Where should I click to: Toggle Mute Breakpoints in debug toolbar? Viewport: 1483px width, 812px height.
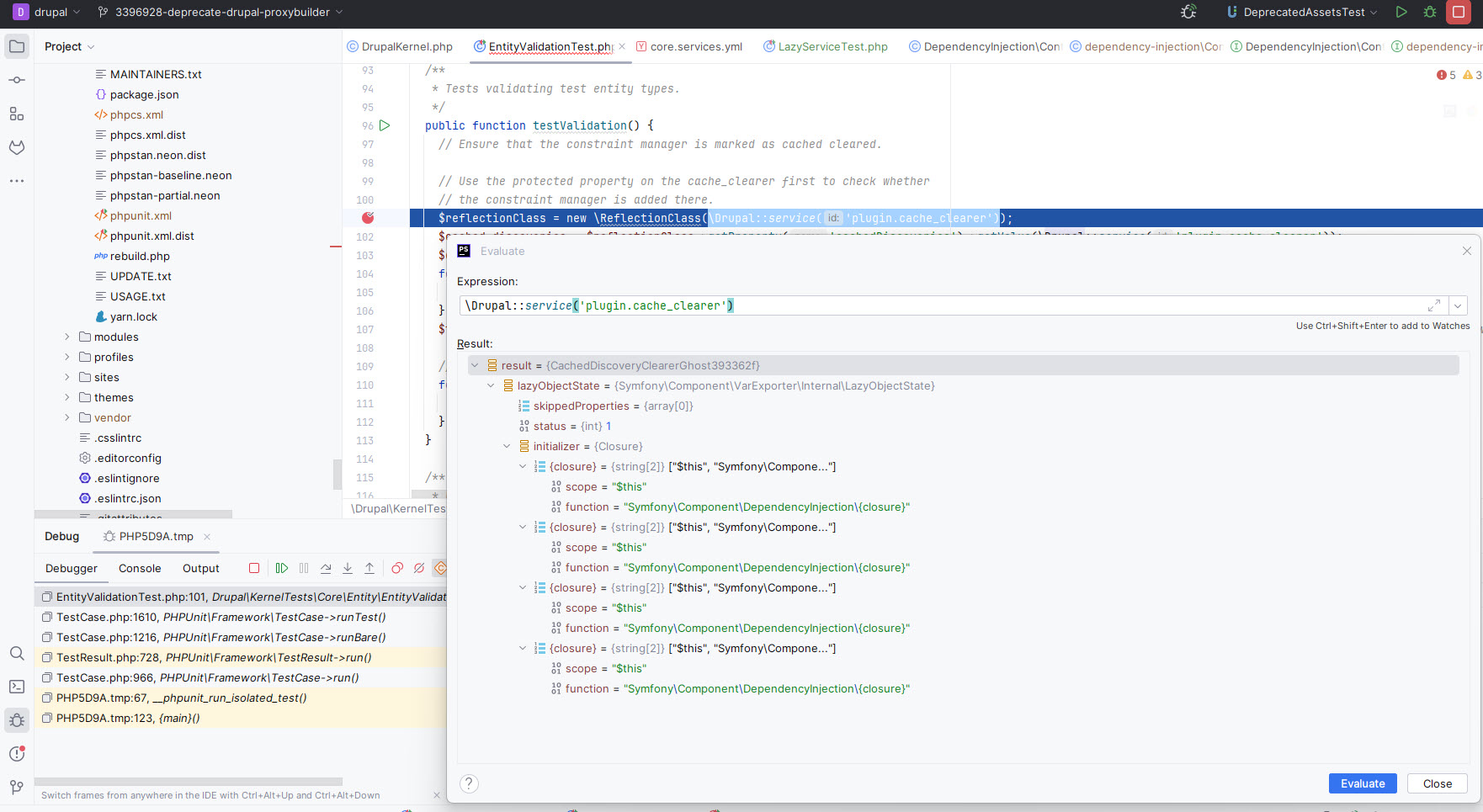[x=419, y=569]
